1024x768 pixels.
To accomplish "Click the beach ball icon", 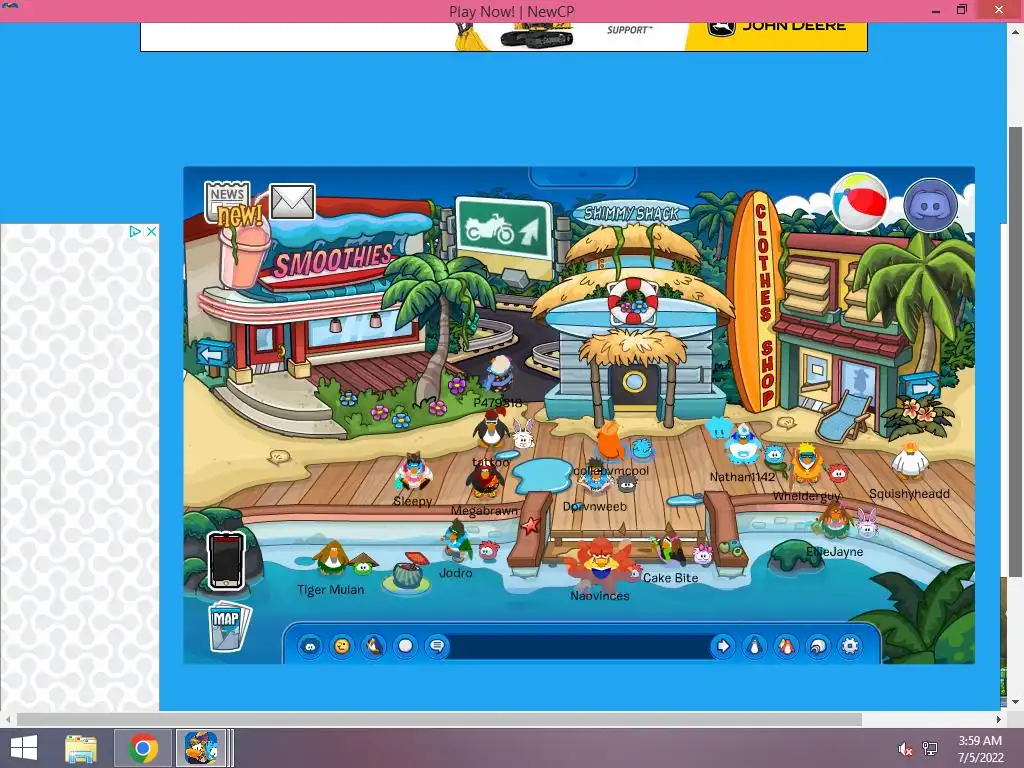I will point(858,202).
